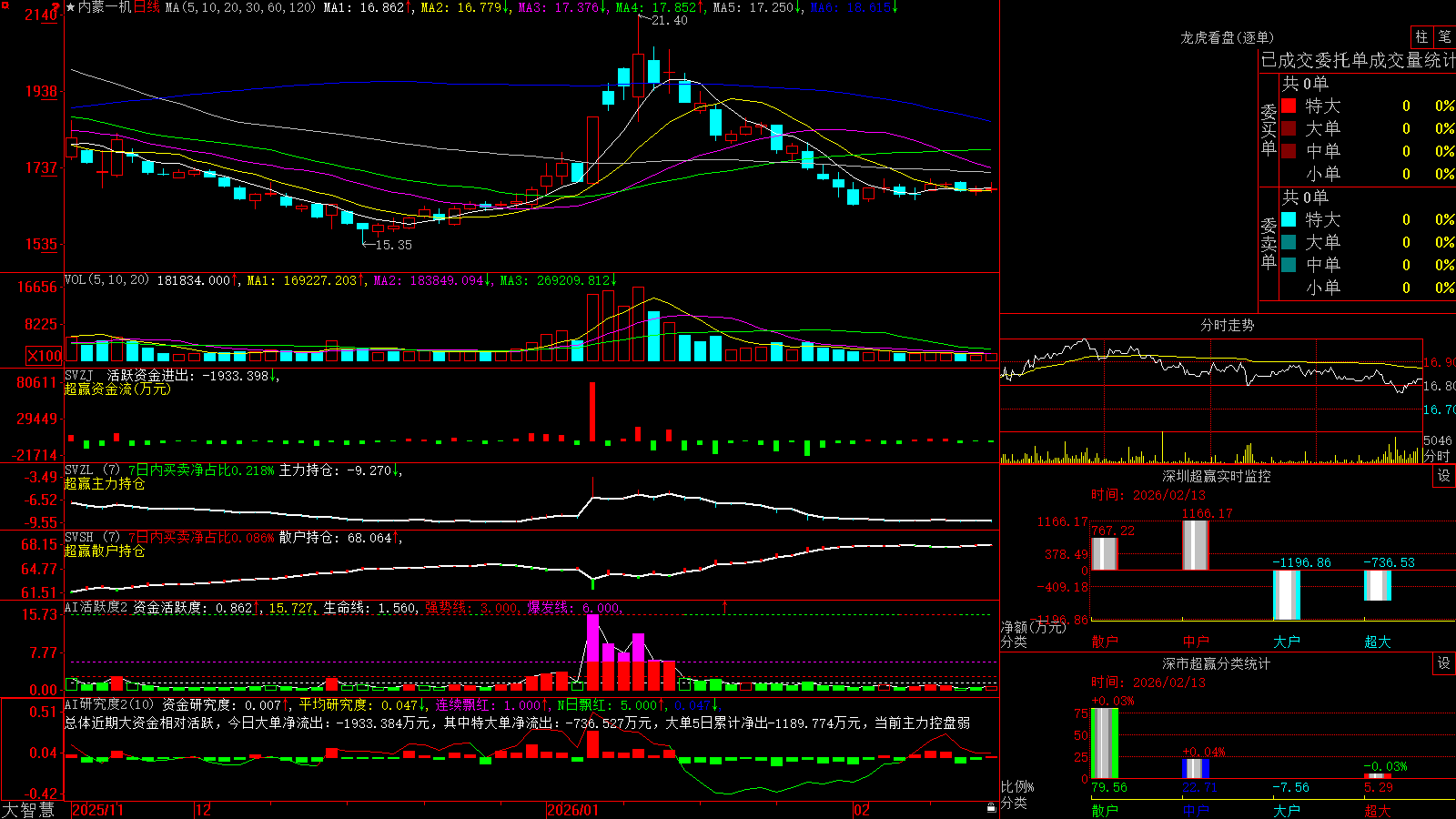Click the 超赢主力持仓 indicator label
The height and width of the screenshot is (819, 1456).
[105, 484]
